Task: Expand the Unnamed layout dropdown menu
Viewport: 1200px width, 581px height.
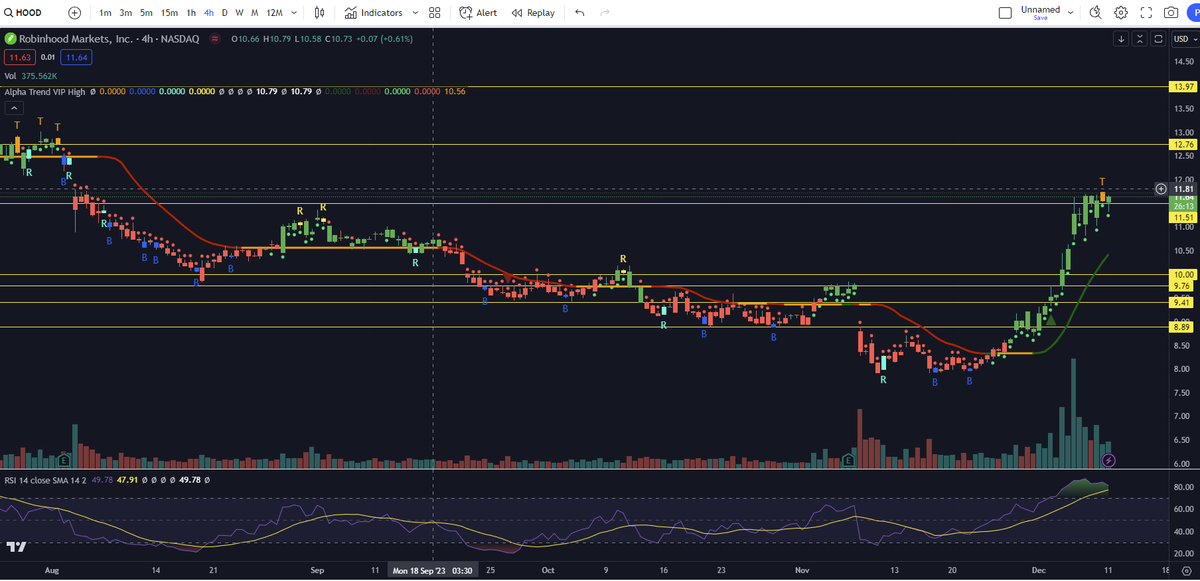Action: coord(1071,13)
